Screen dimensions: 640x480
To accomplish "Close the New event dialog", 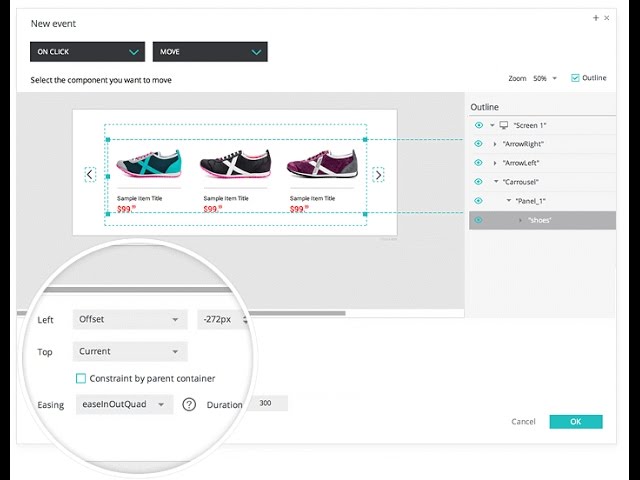I will pyautogui.click(x=607, y=18).
